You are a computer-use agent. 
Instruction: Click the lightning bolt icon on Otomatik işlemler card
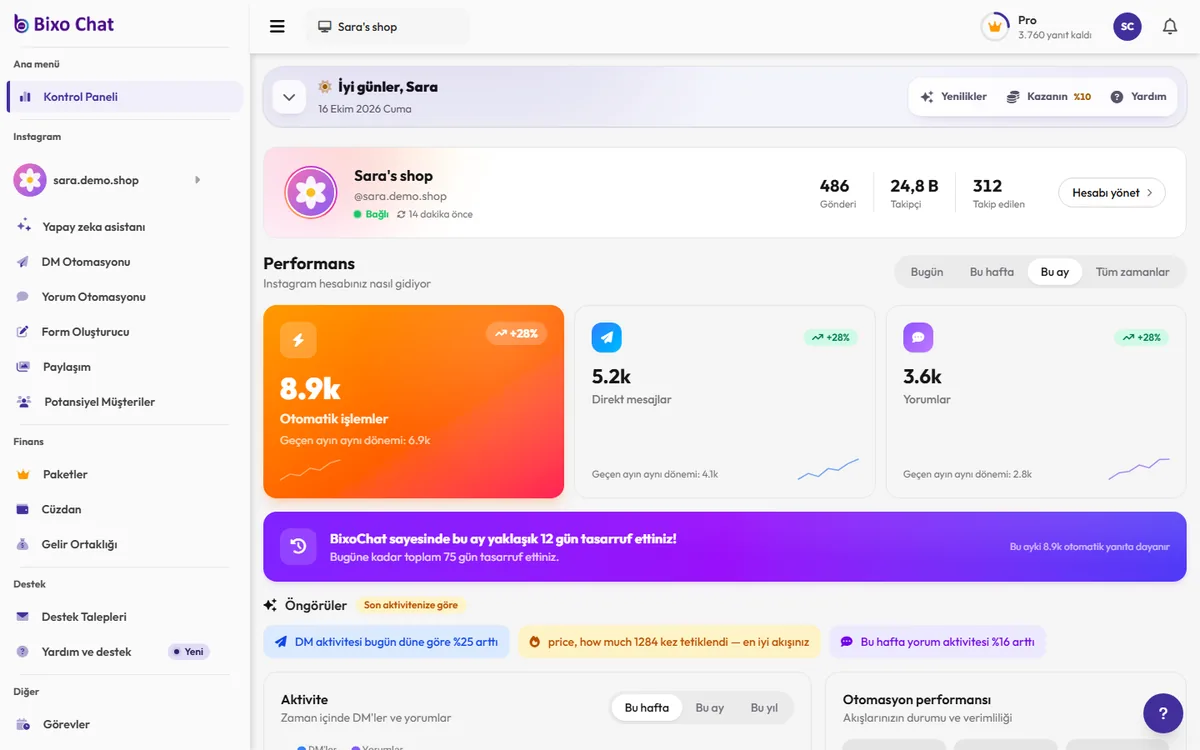point(298,340)
